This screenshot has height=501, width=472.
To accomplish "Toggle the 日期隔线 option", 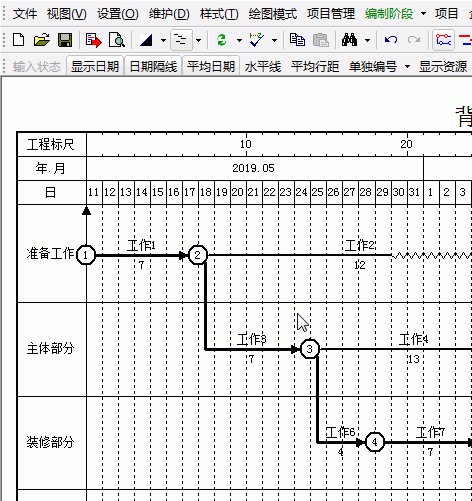I will coord(153,66).
